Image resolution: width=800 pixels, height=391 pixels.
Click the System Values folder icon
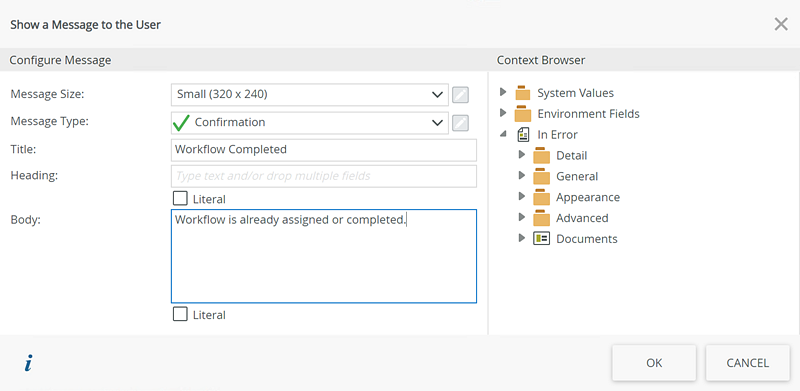(522, 93)
